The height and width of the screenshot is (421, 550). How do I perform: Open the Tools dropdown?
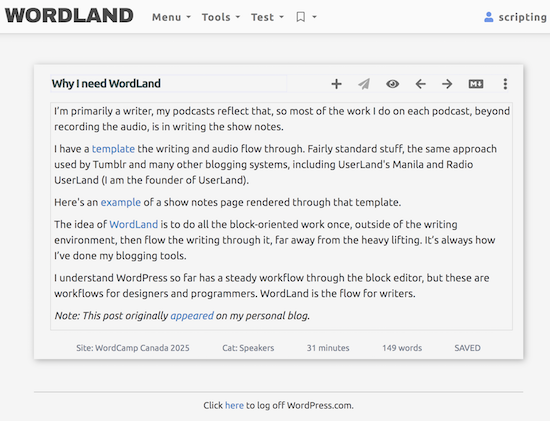(x=221, y=17)
